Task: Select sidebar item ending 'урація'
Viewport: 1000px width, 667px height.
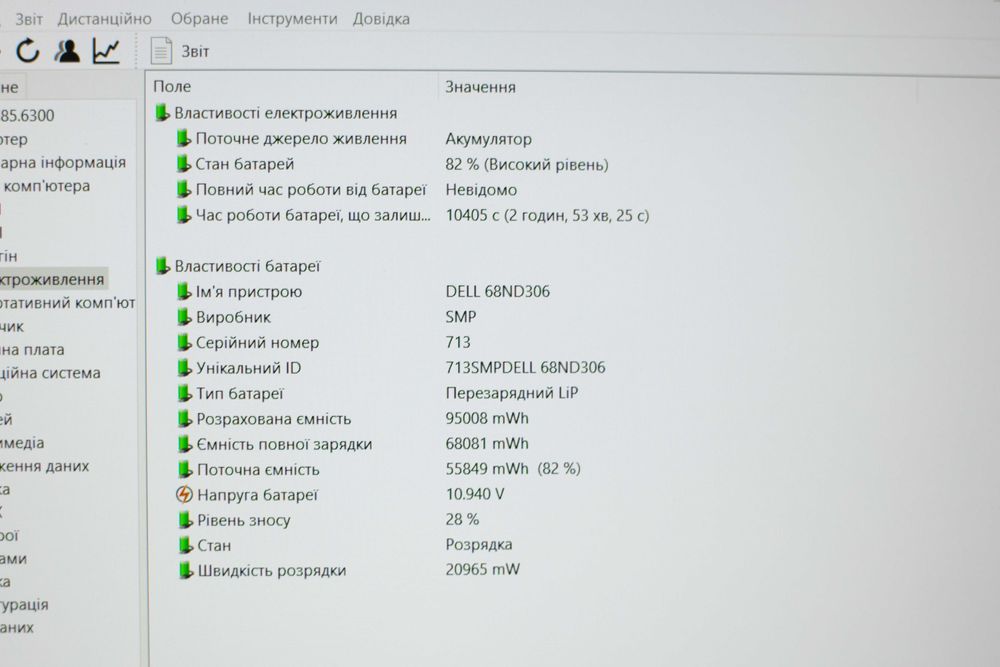Action: 24,604
